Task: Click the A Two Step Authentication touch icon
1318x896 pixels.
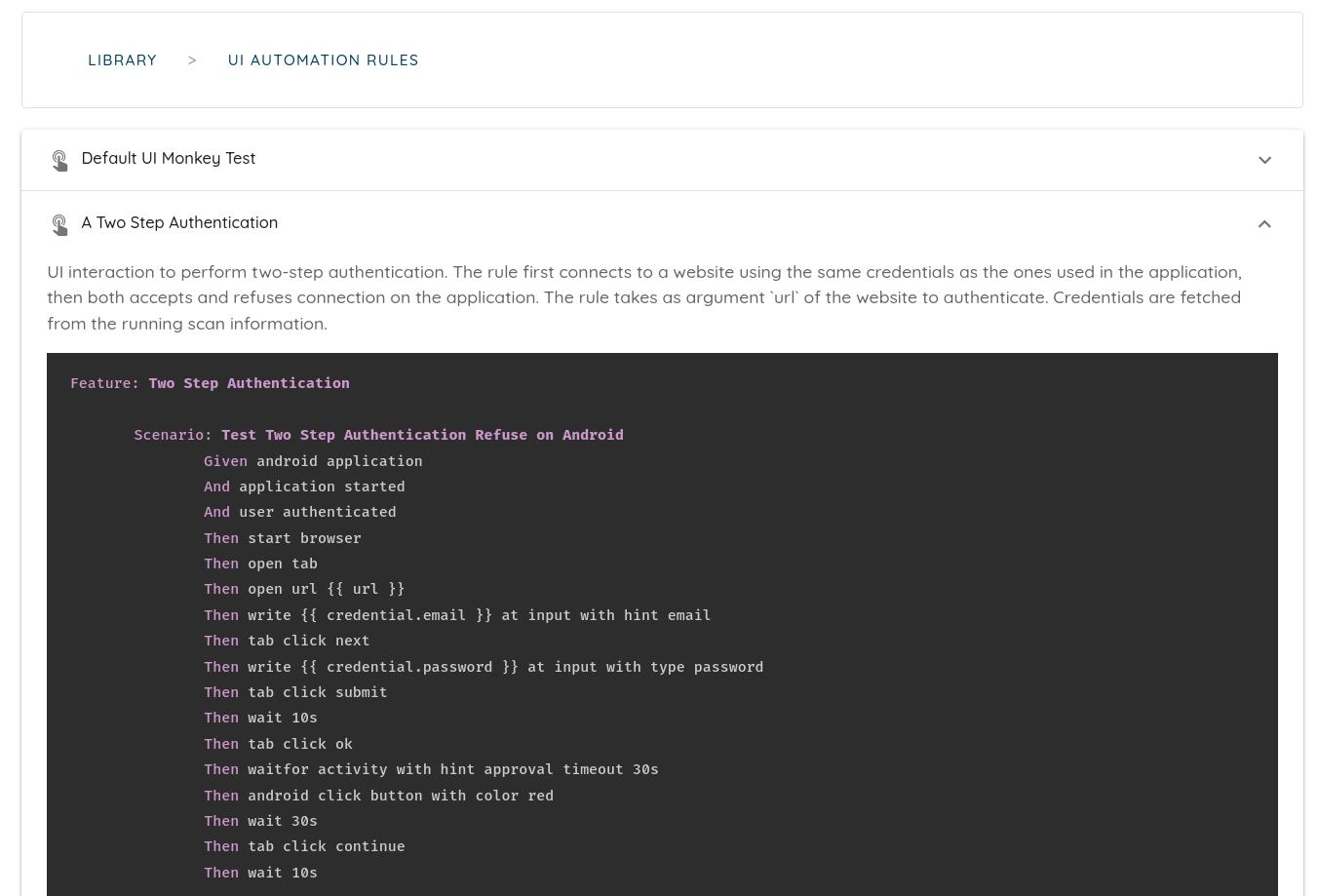Action: pyautogui.click(x=59, y=224)
